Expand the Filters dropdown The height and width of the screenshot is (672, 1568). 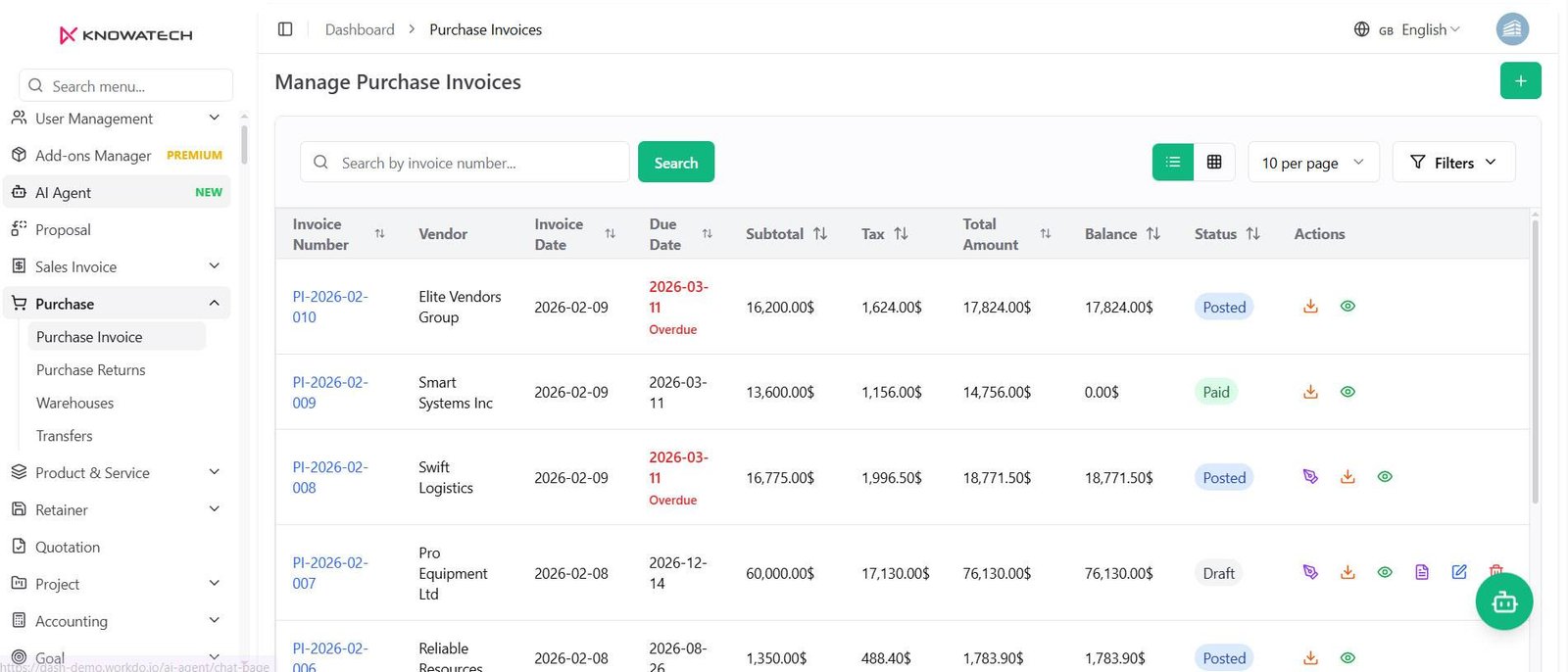pos(1453,163)
